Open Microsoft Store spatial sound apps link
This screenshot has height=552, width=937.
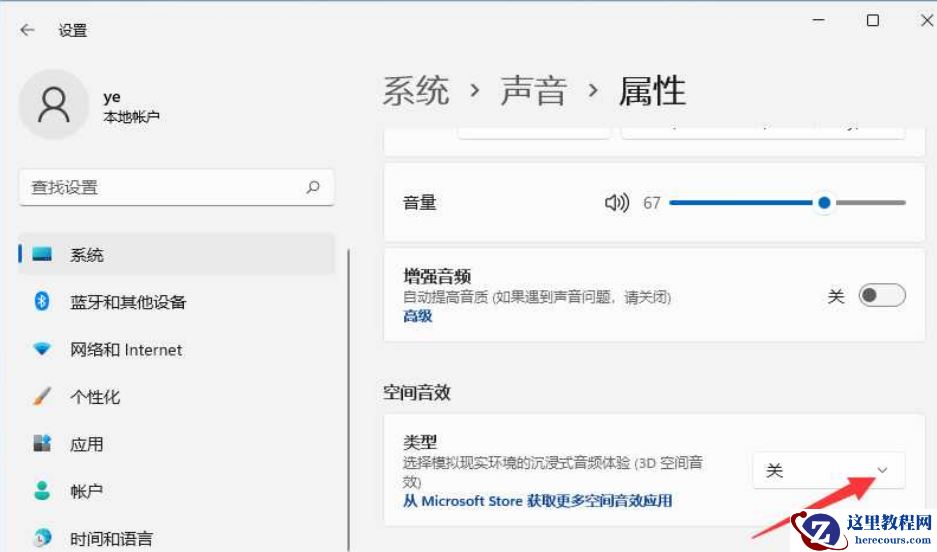(x=538, y=501)
